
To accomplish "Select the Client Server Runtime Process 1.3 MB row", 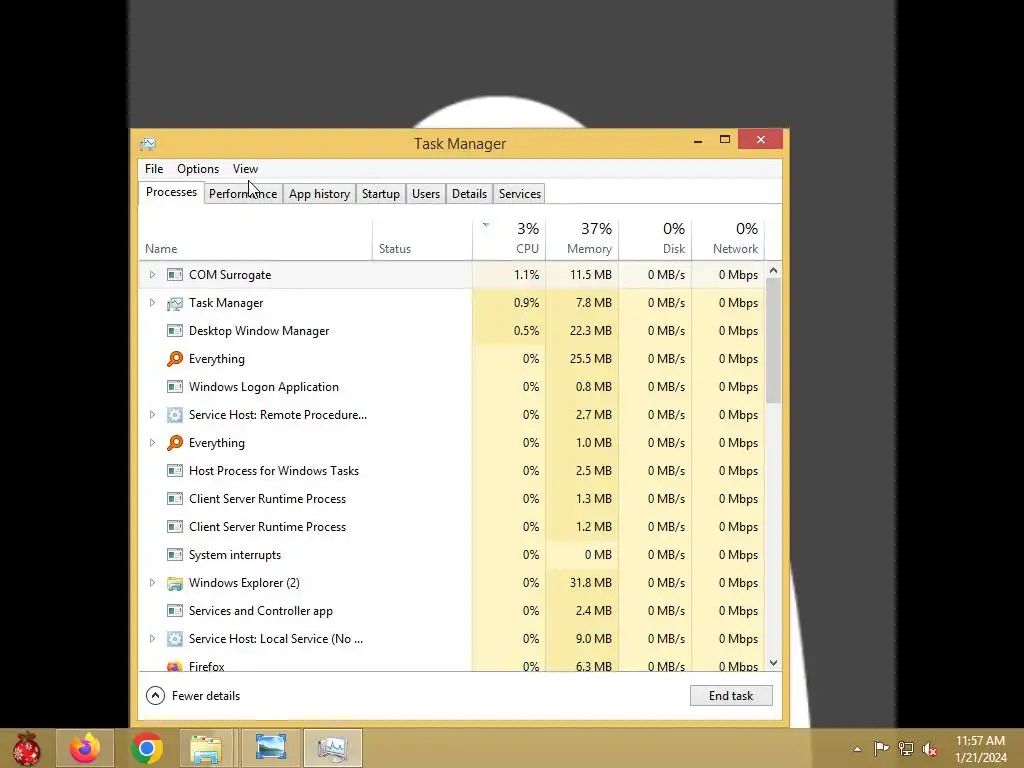I will tap(452, 499).
